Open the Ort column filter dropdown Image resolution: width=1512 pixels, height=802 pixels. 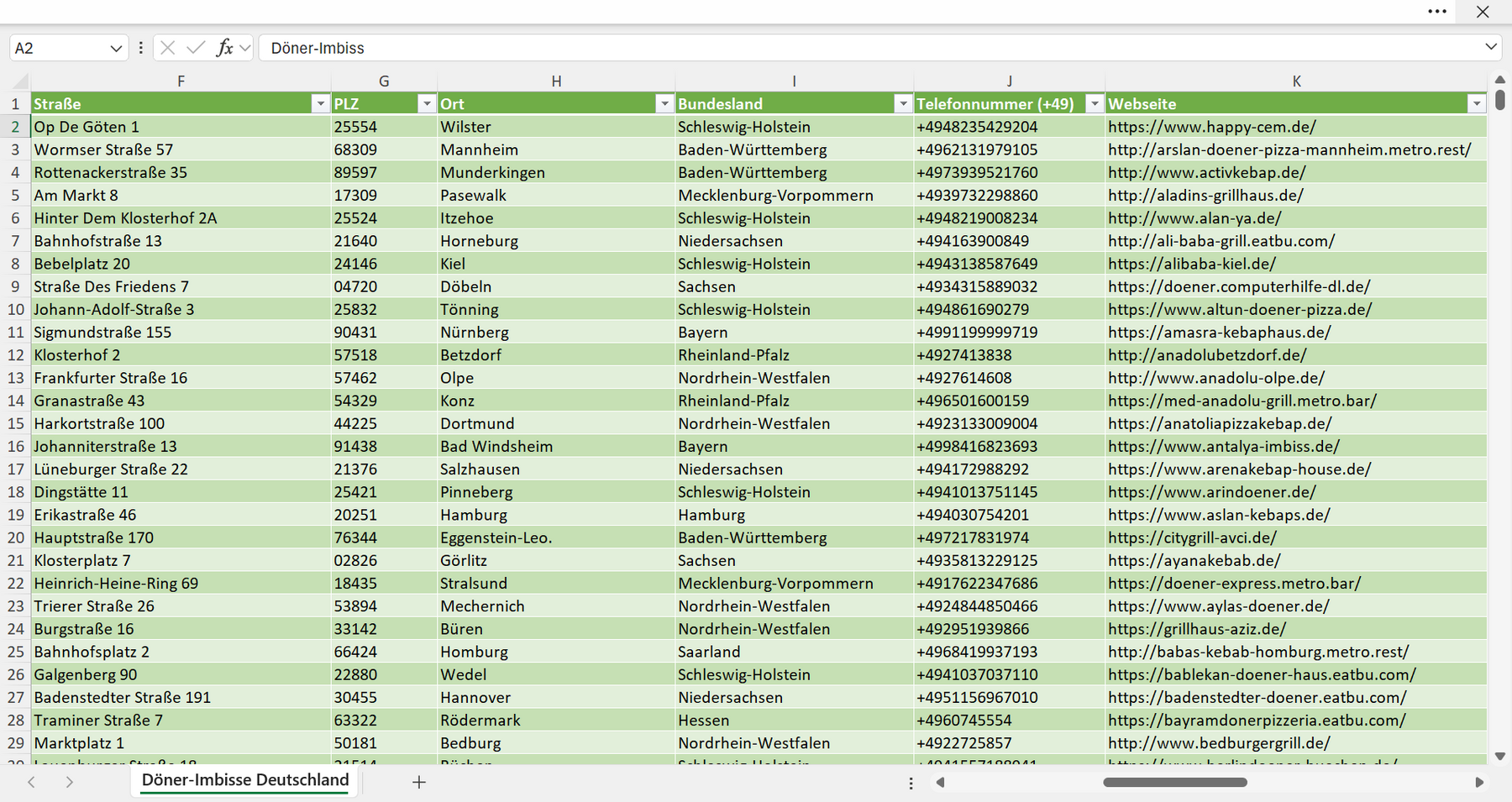[x=664, y=103]
